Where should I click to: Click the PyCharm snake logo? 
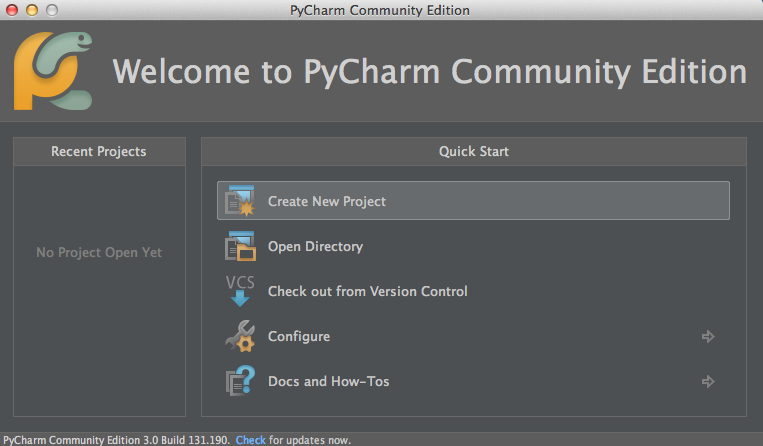click(x=53, y=72)
